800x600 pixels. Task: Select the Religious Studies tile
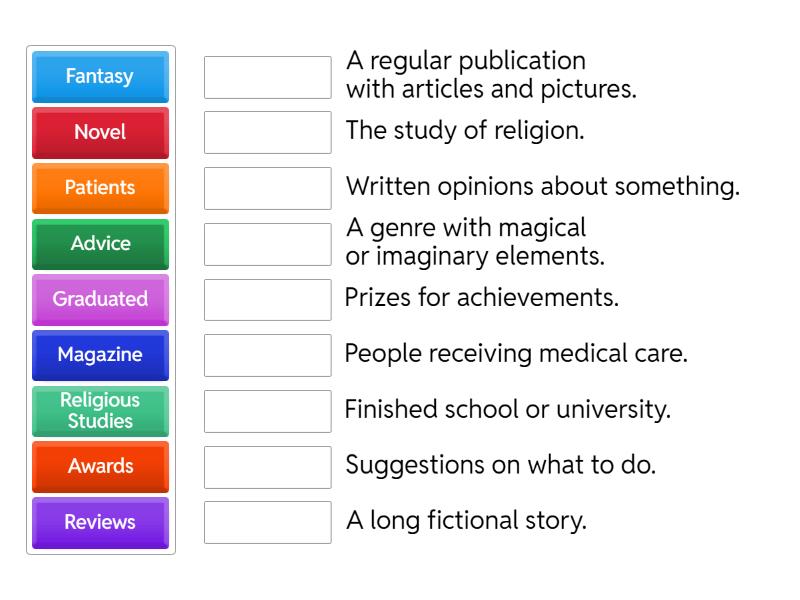tap(100, 411)
